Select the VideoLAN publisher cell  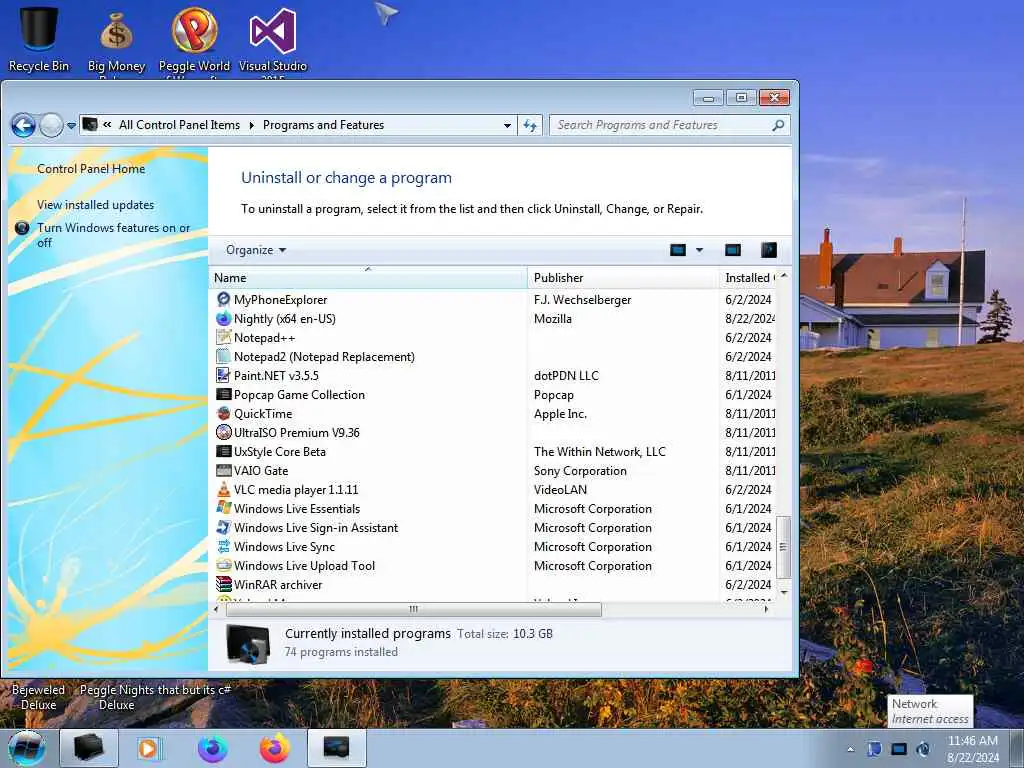tap(560, 489)
